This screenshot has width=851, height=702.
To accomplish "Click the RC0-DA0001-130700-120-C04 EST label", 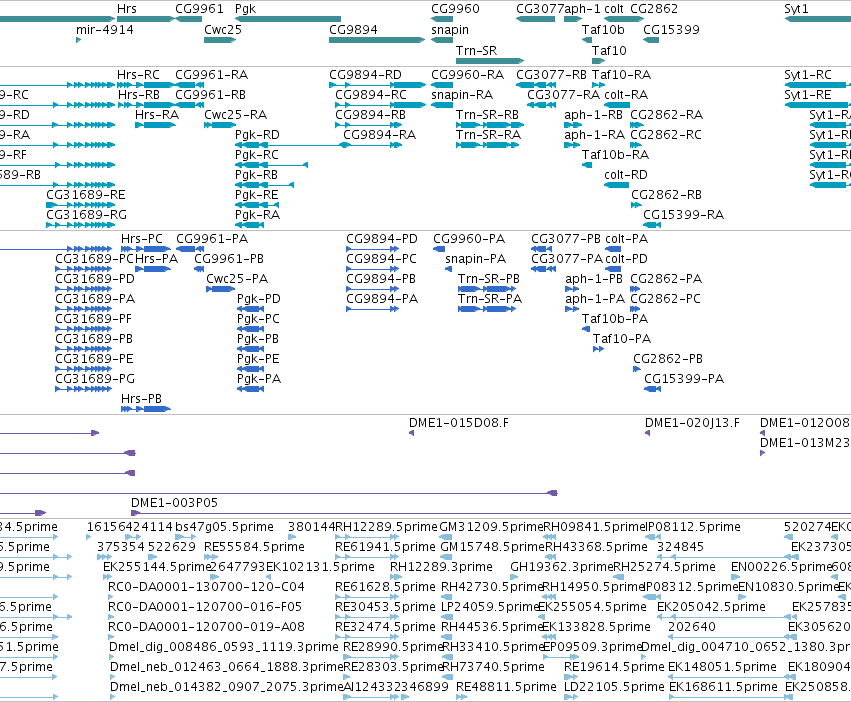I will tap(206, 587).
